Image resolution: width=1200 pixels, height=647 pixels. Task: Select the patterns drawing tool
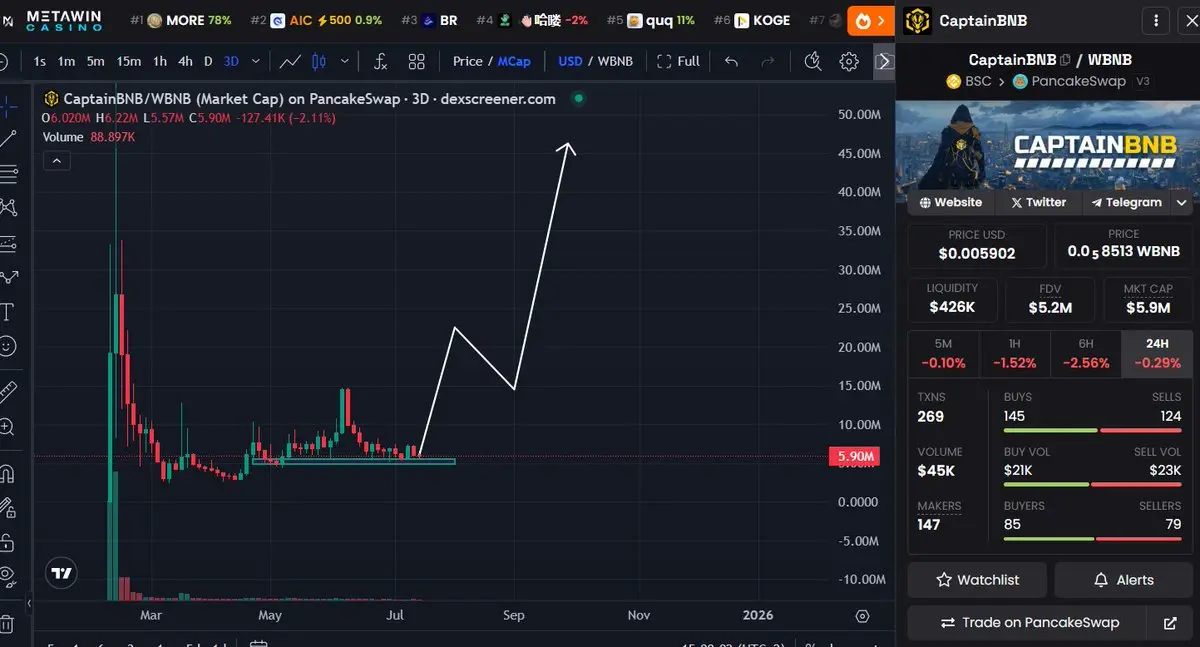point(7,208)
